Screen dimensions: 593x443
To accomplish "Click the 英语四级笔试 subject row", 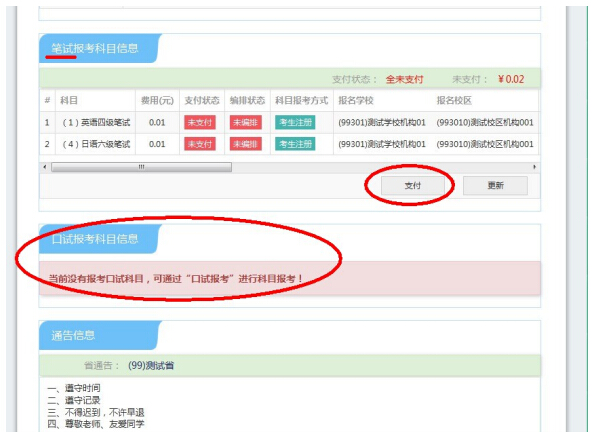I will pyautogui.click(x=289, y=123).
